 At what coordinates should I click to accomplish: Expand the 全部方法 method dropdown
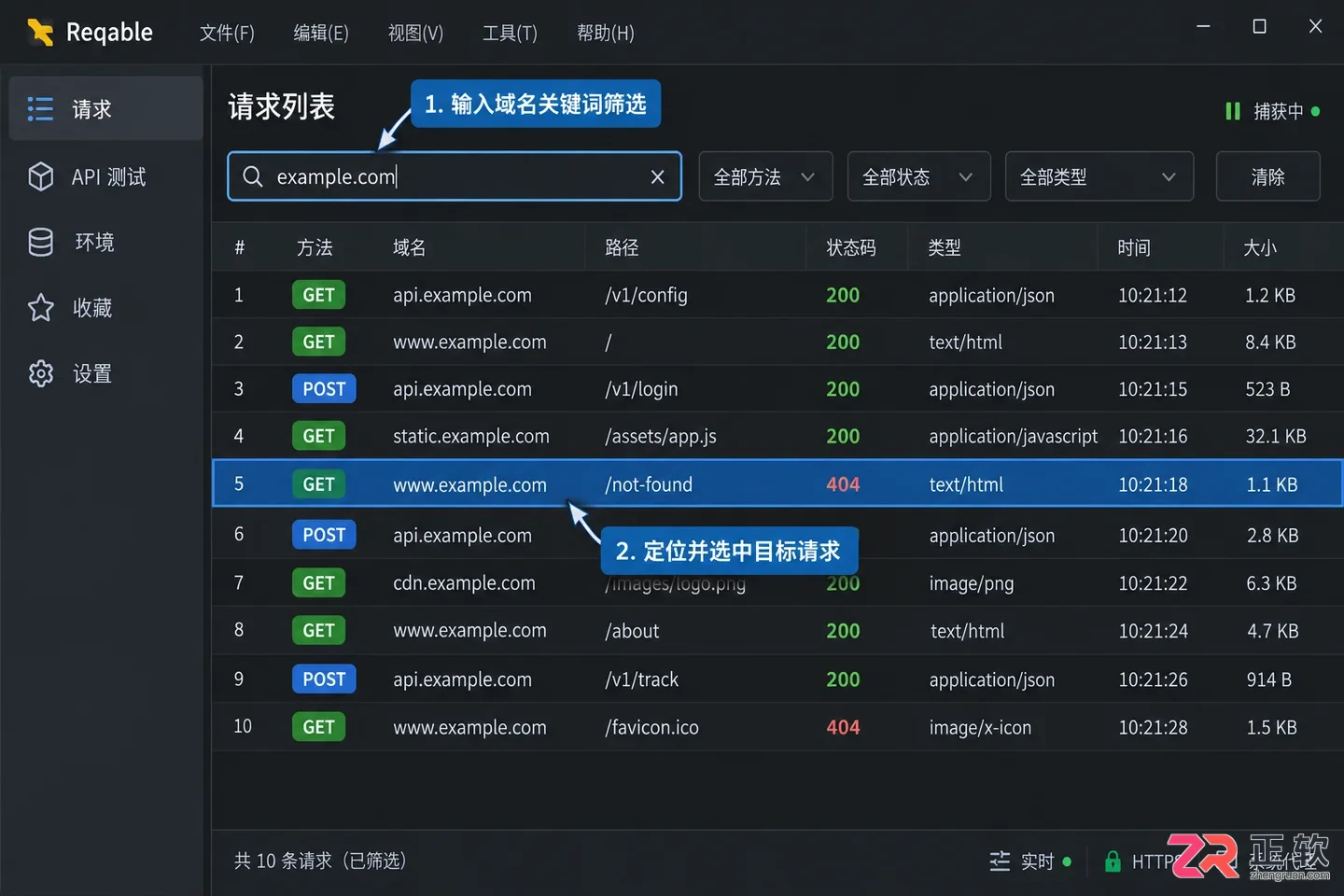pos(765,176)
